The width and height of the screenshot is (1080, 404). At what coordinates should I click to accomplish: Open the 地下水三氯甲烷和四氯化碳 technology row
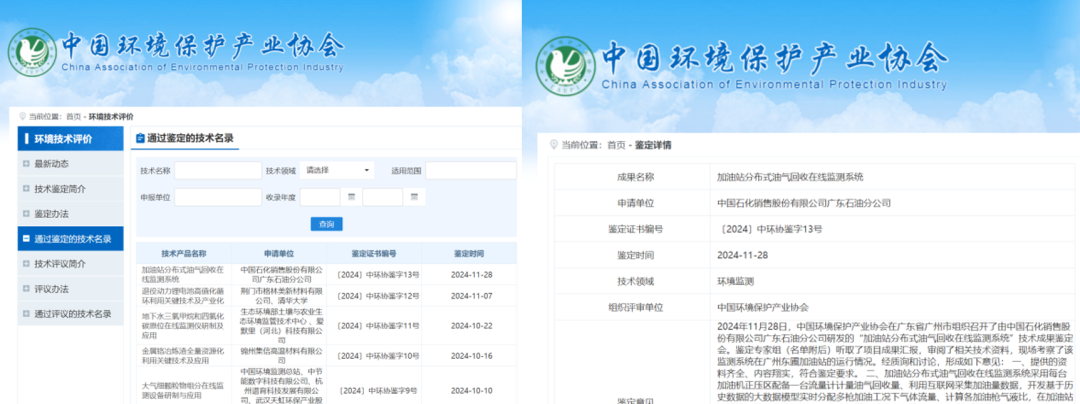coord(183,326)
